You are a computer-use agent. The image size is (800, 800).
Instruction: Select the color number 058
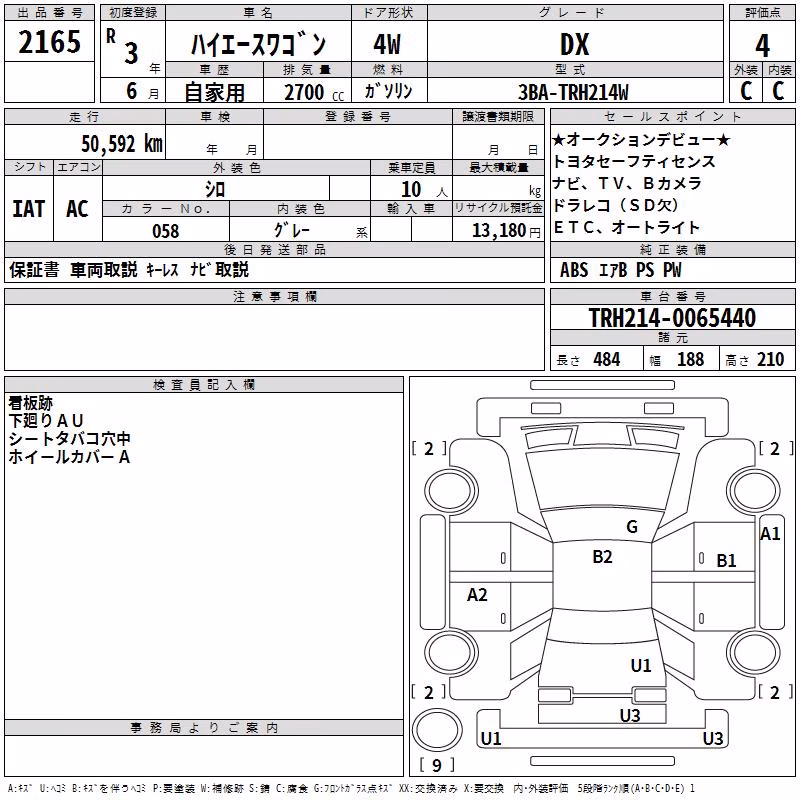(166, 231)
